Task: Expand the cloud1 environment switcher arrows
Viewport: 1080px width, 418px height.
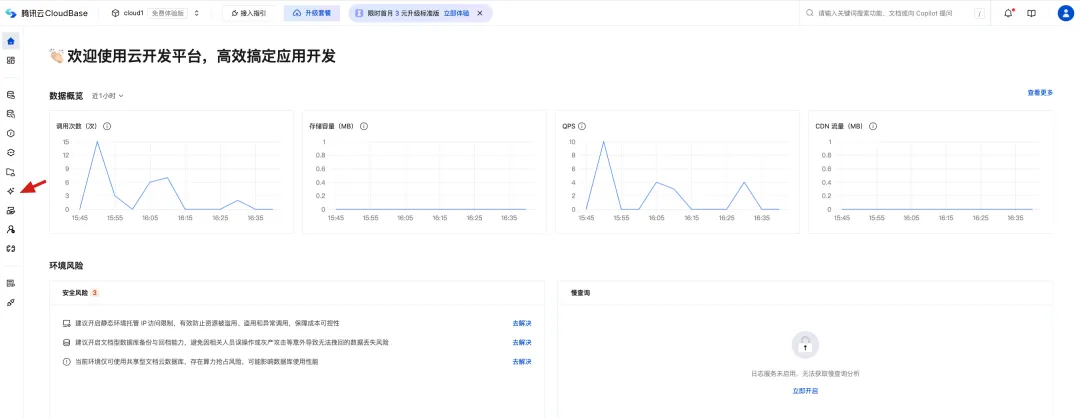Action: click(x=197, y=13)
